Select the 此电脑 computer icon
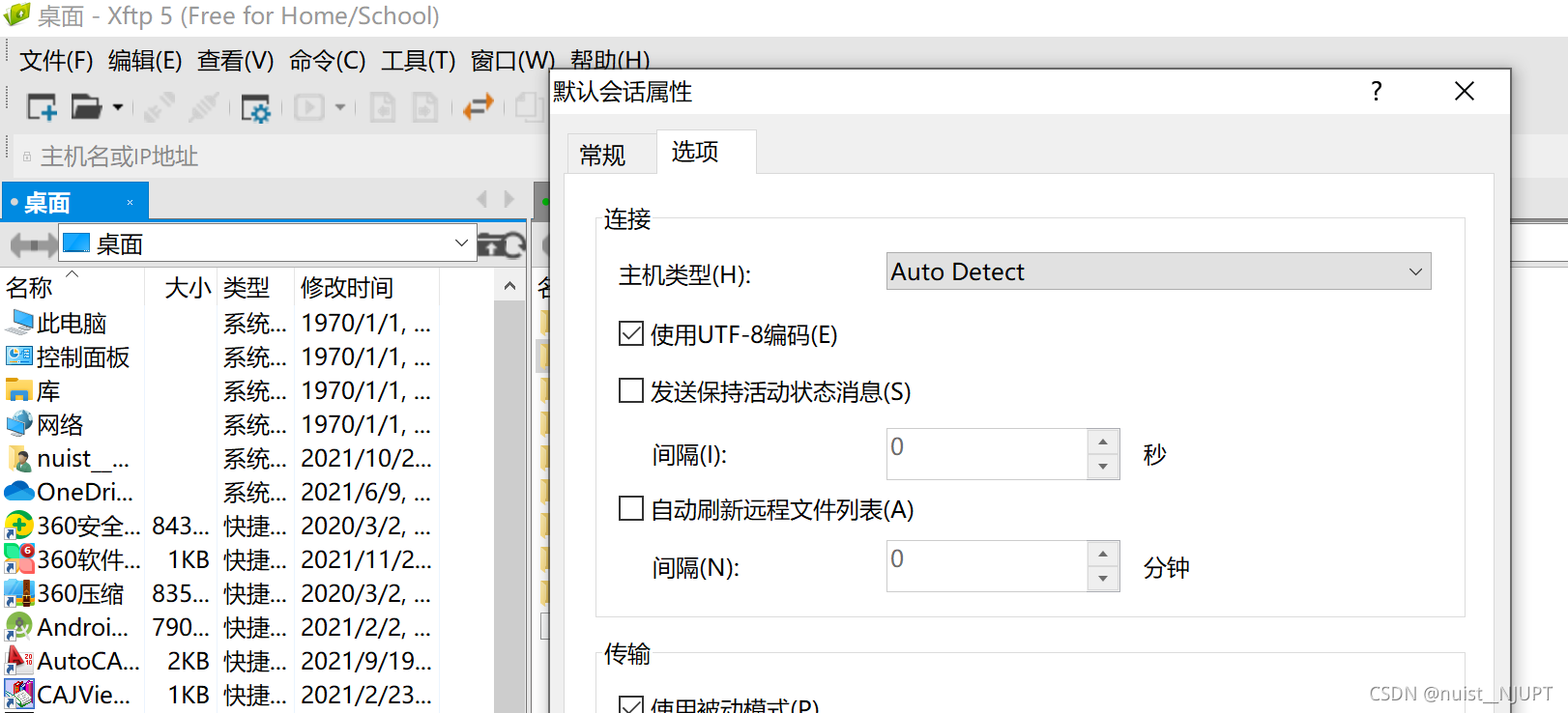The image size is (1568, 713). click(x=19, y=323)
